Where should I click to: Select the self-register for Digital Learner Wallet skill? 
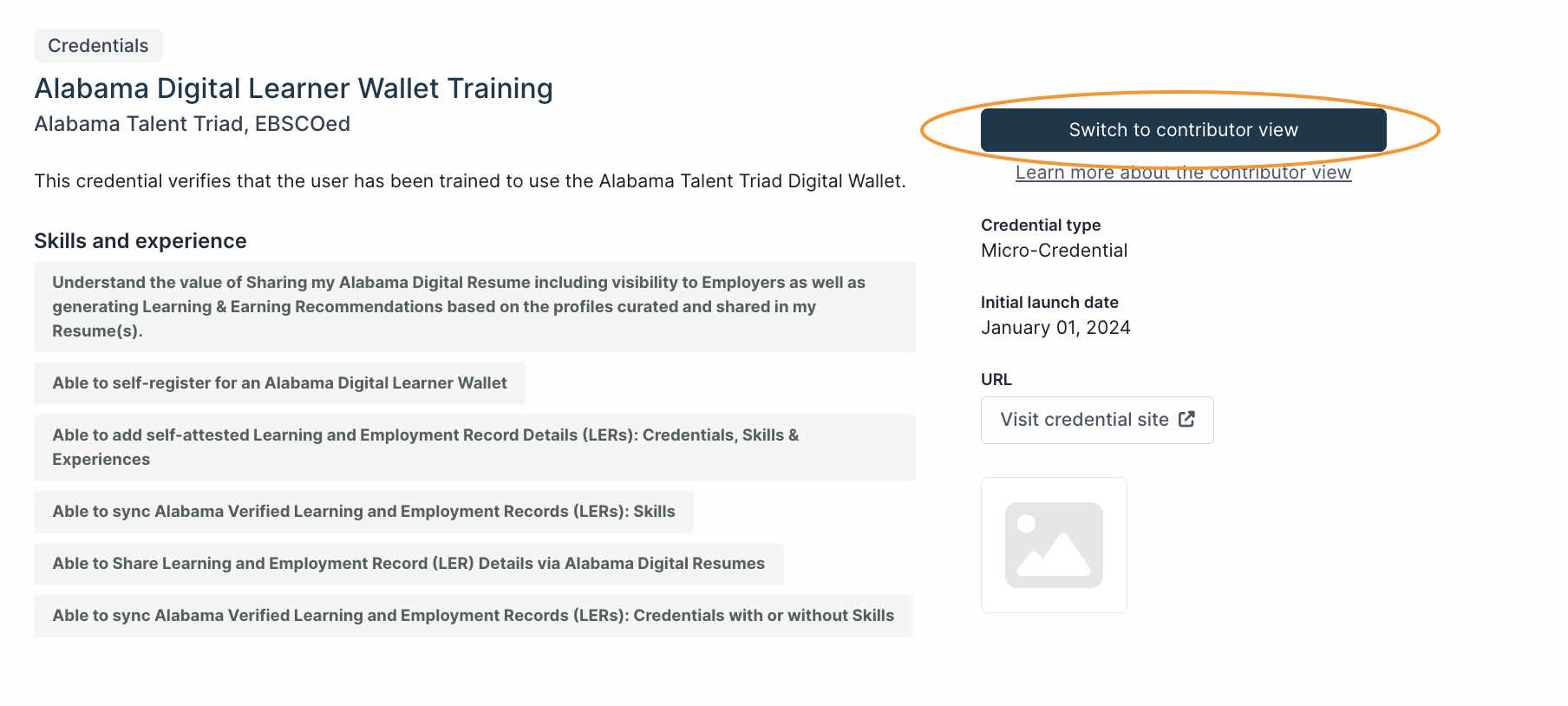(x=279, y=383)
